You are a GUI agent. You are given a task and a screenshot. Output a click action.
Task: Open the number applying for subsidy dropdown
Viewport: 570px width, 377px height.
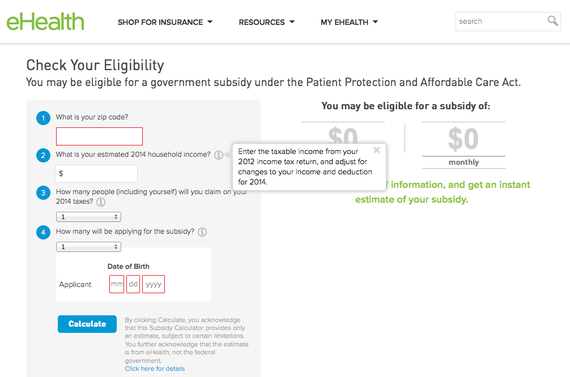[88, 247]
